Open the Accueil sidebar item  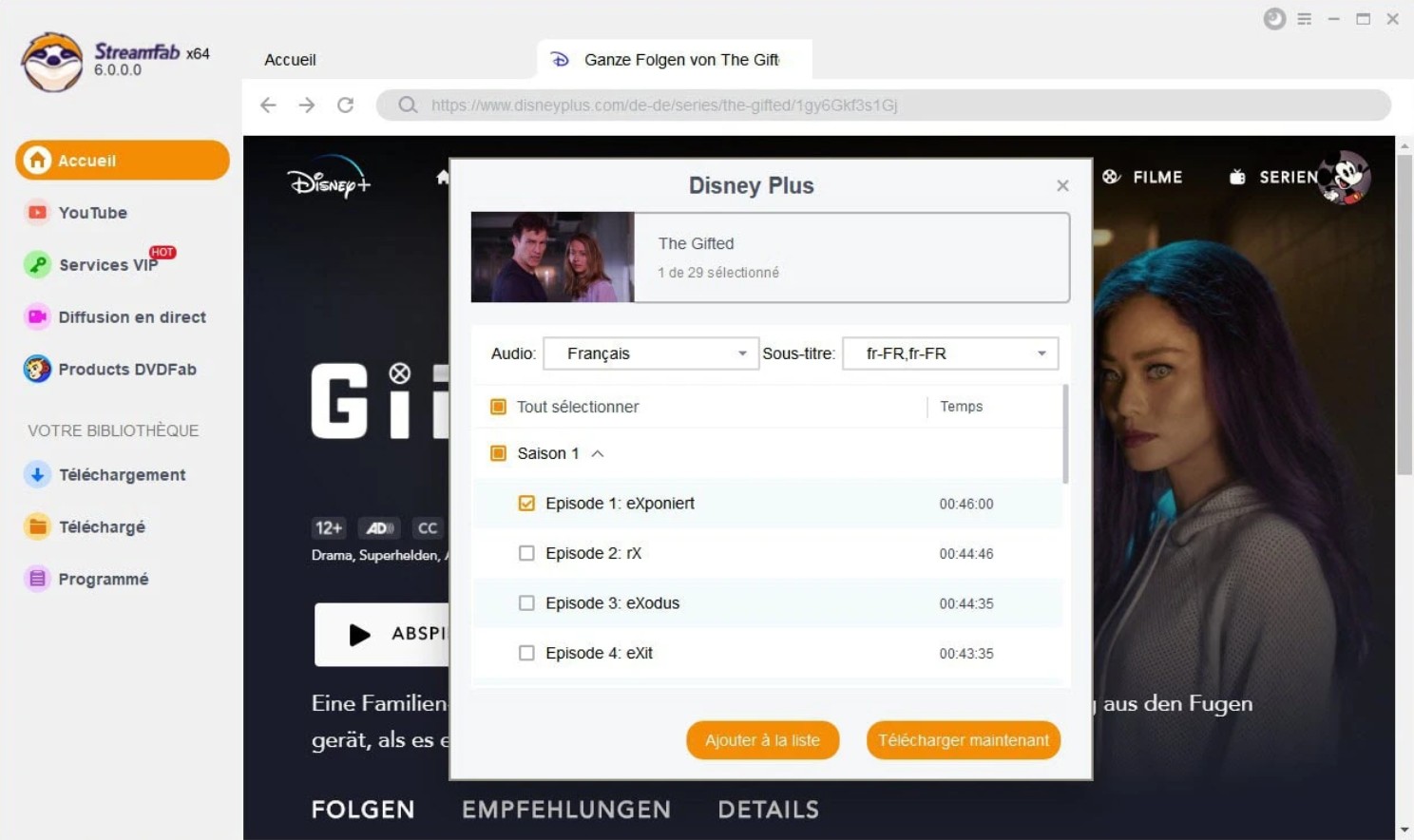click(123, 161)
